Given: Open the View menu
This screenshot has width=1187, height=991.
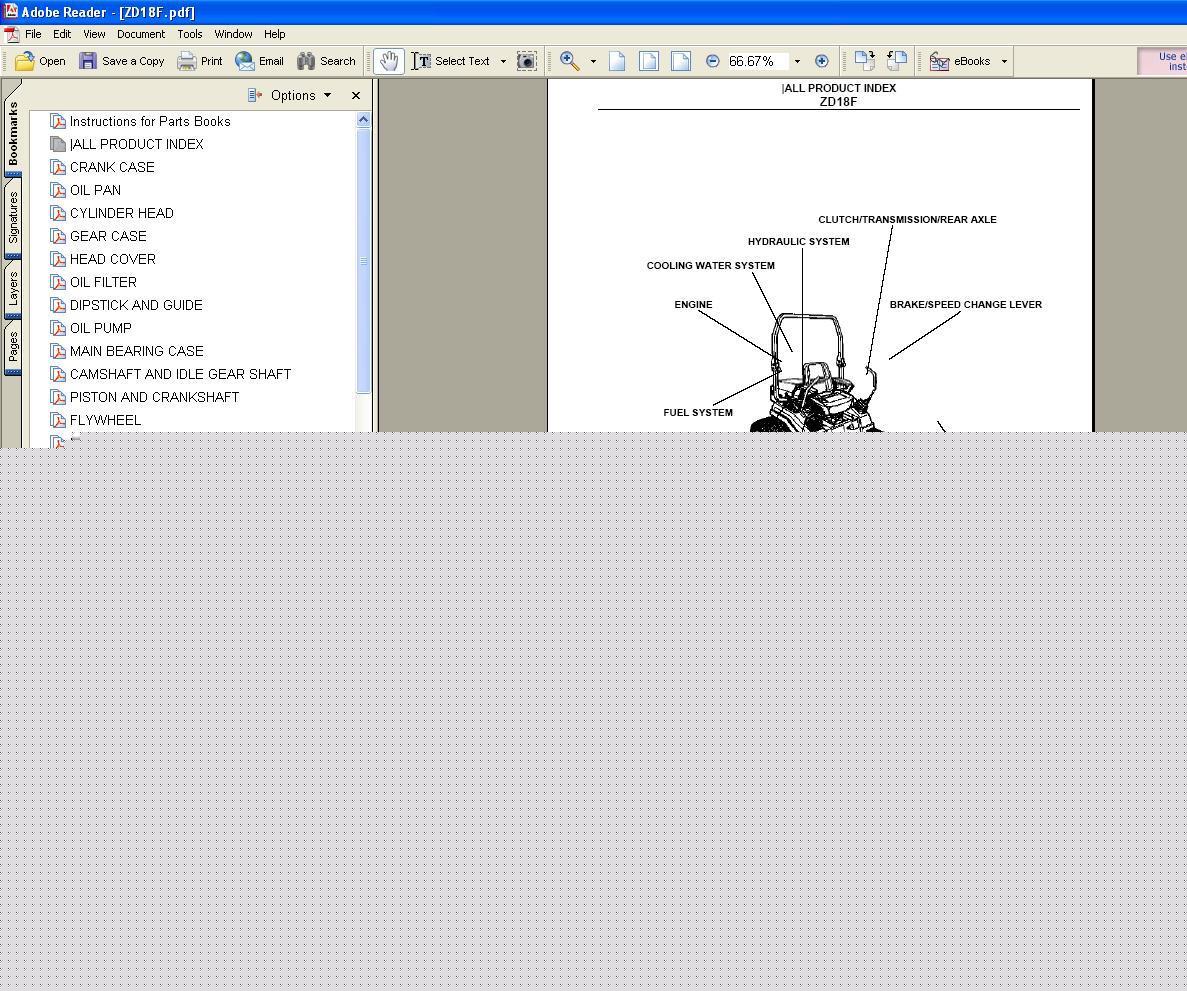Looking at the screenshot, I should click(94, 34).
